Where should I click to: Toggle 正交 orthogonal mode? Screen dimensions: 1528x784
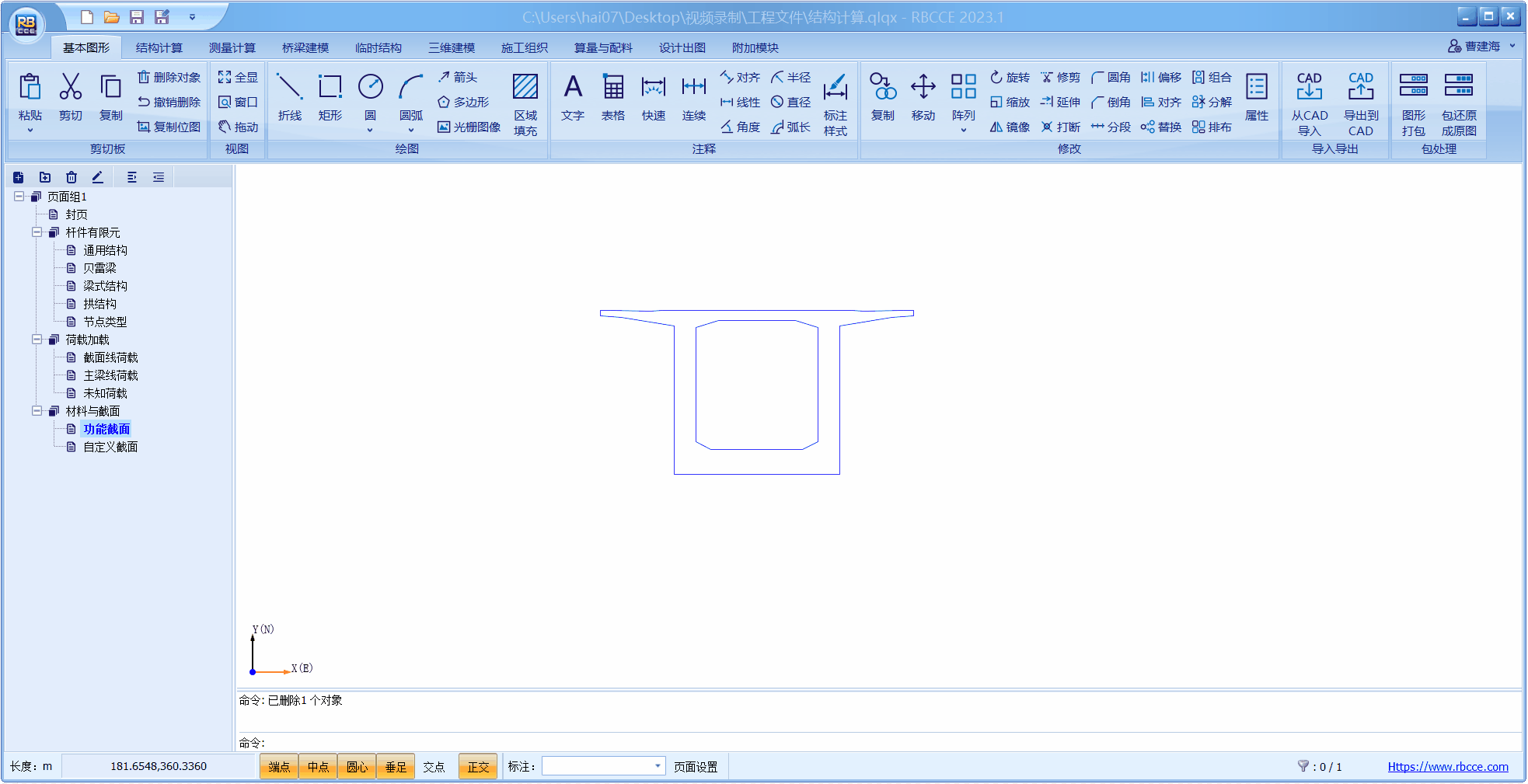[478, 767]
